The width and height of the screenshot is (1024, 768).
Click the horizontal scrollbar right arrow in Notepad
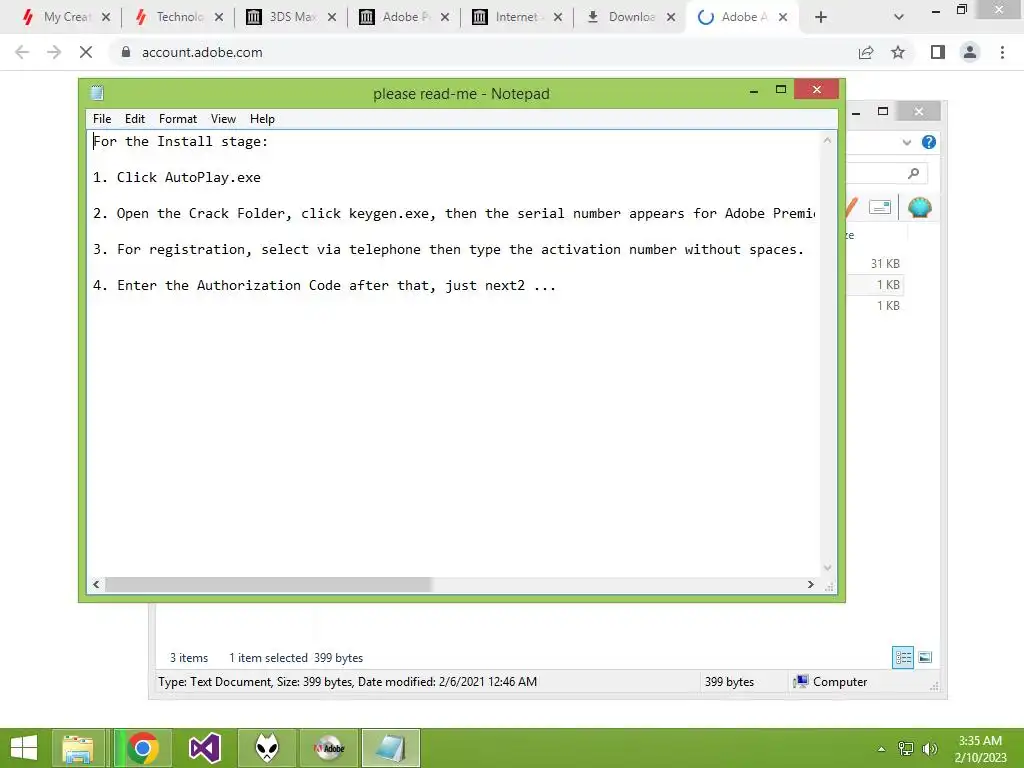810,584
